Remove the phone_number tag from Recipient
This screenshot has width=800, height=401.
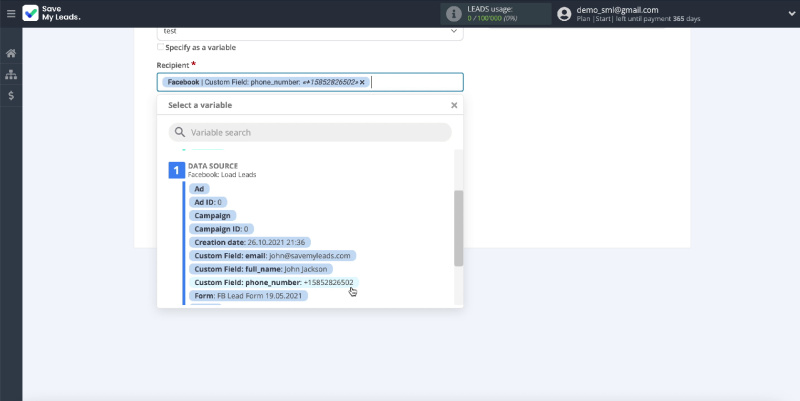362,82
